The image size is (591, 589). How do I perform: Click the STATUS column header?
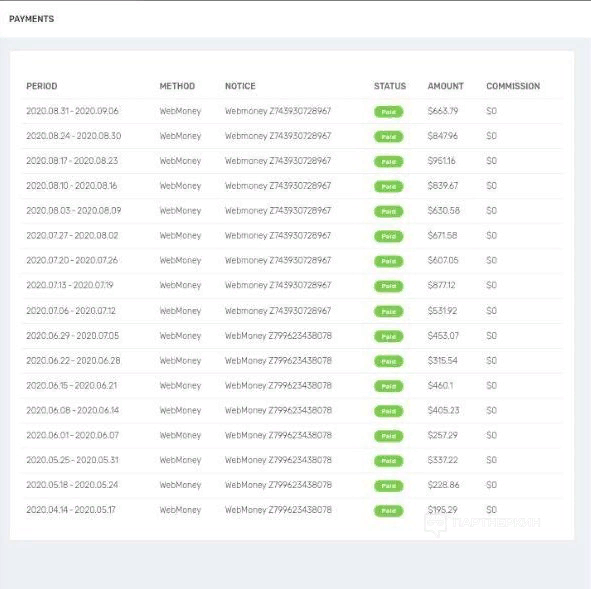click(x=390, y=86)
